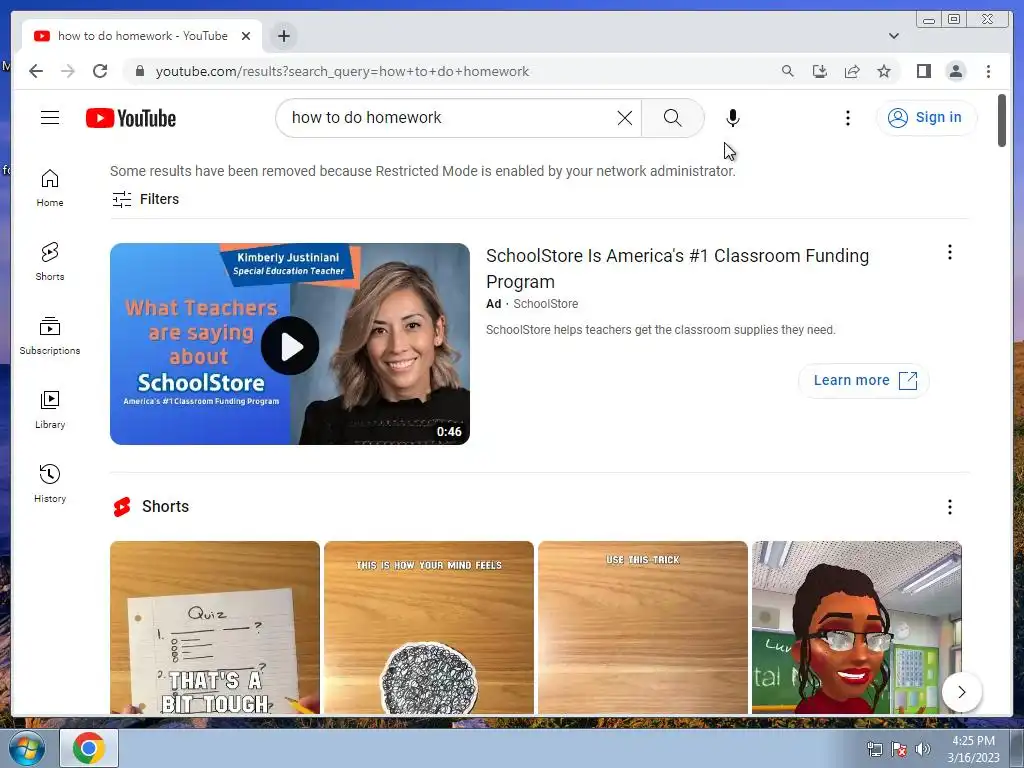Navigate back in Chrome
1024x768 pixels.
coord(36,71)
